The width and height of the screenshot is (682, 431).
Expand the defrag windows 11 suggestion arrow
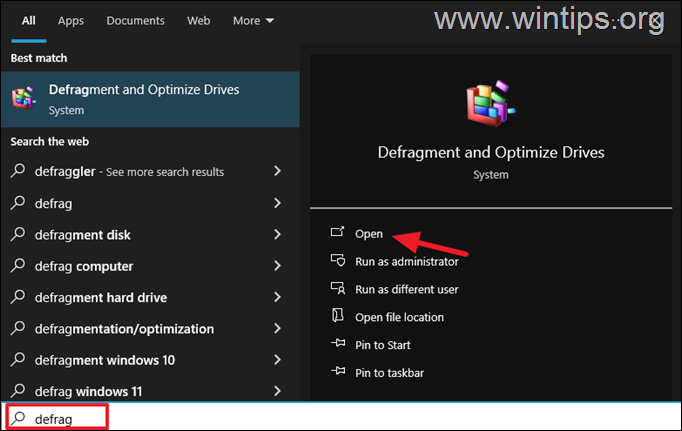pos(277,391)
